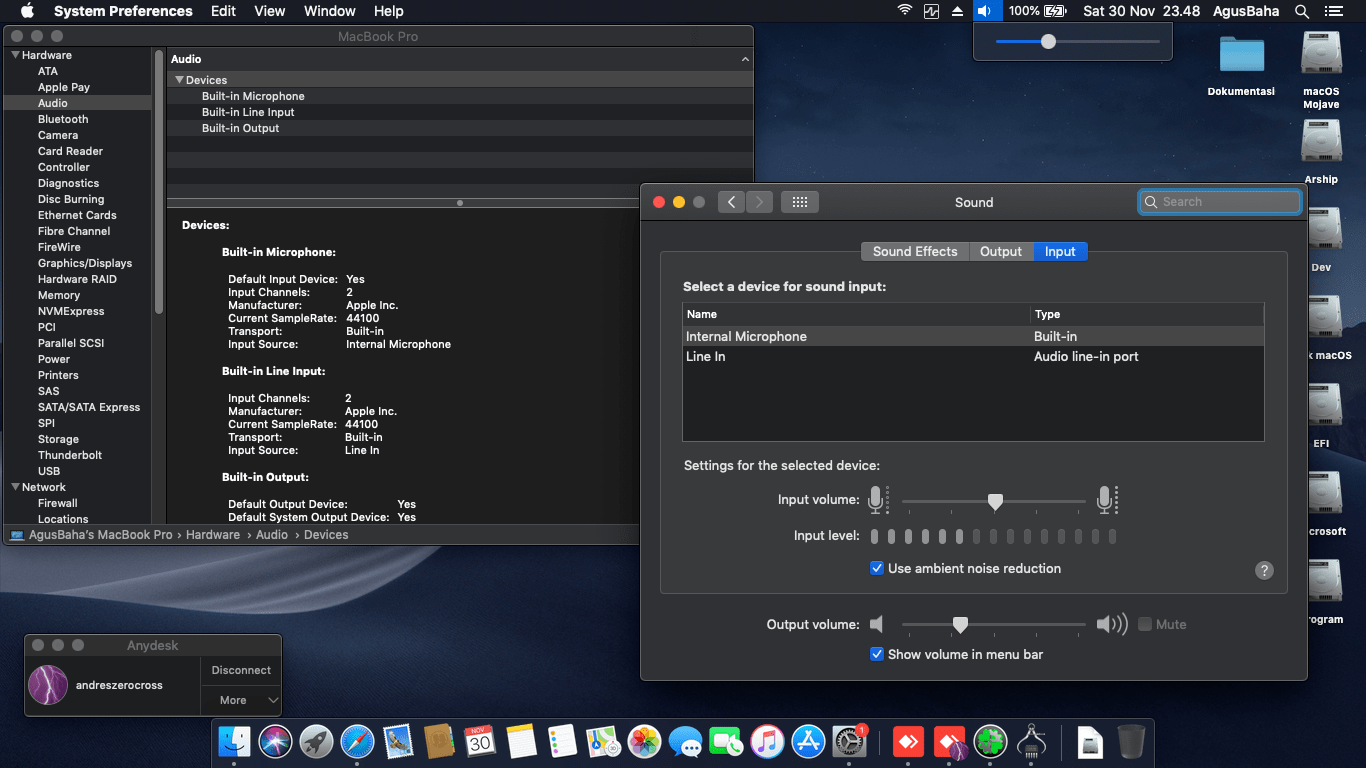Click the Search field in Sound preferences

(1220, 202)
